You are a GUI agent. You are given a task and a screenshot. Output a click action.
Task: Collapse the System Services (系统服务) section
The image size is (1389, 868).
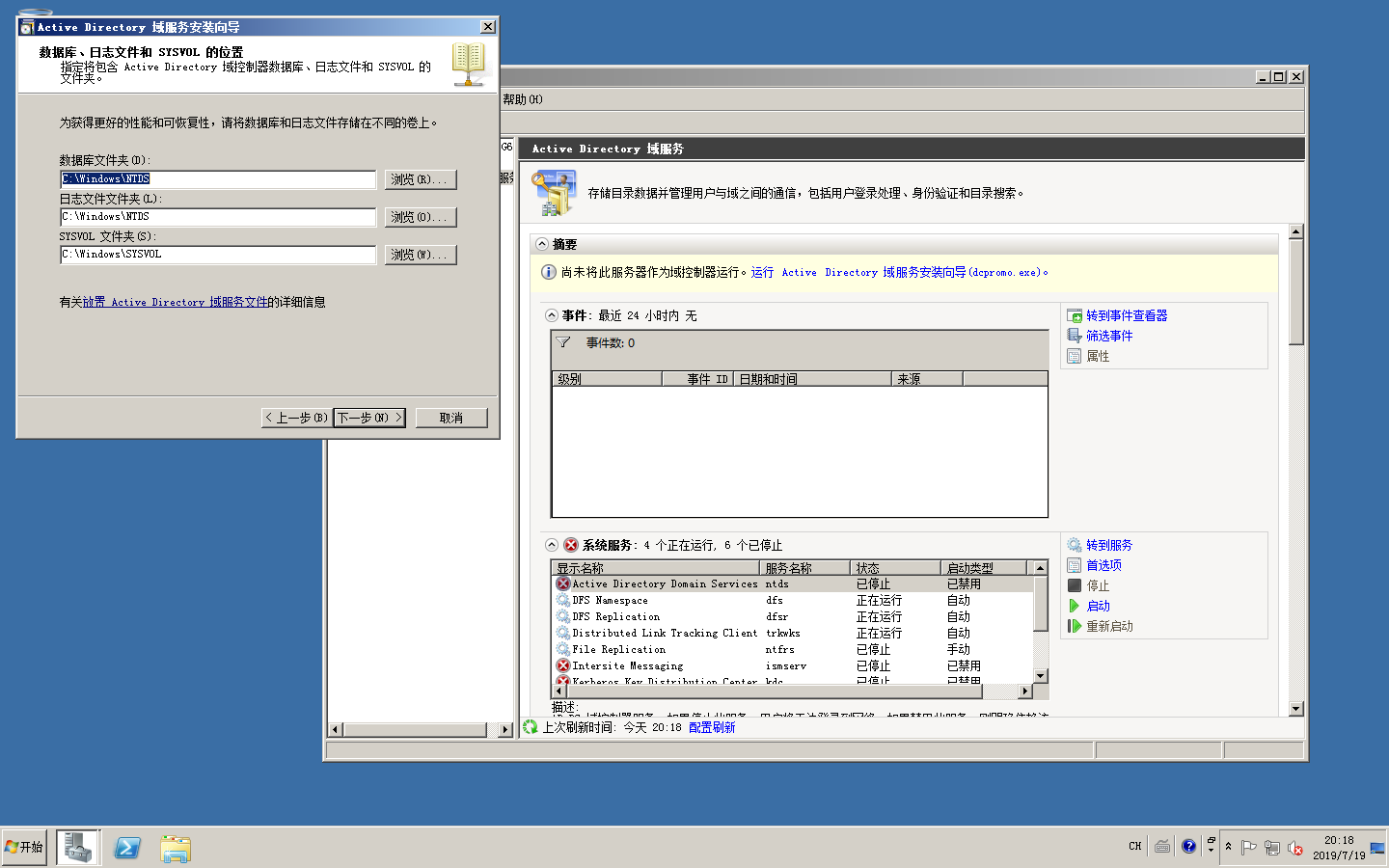click(552, 545)
